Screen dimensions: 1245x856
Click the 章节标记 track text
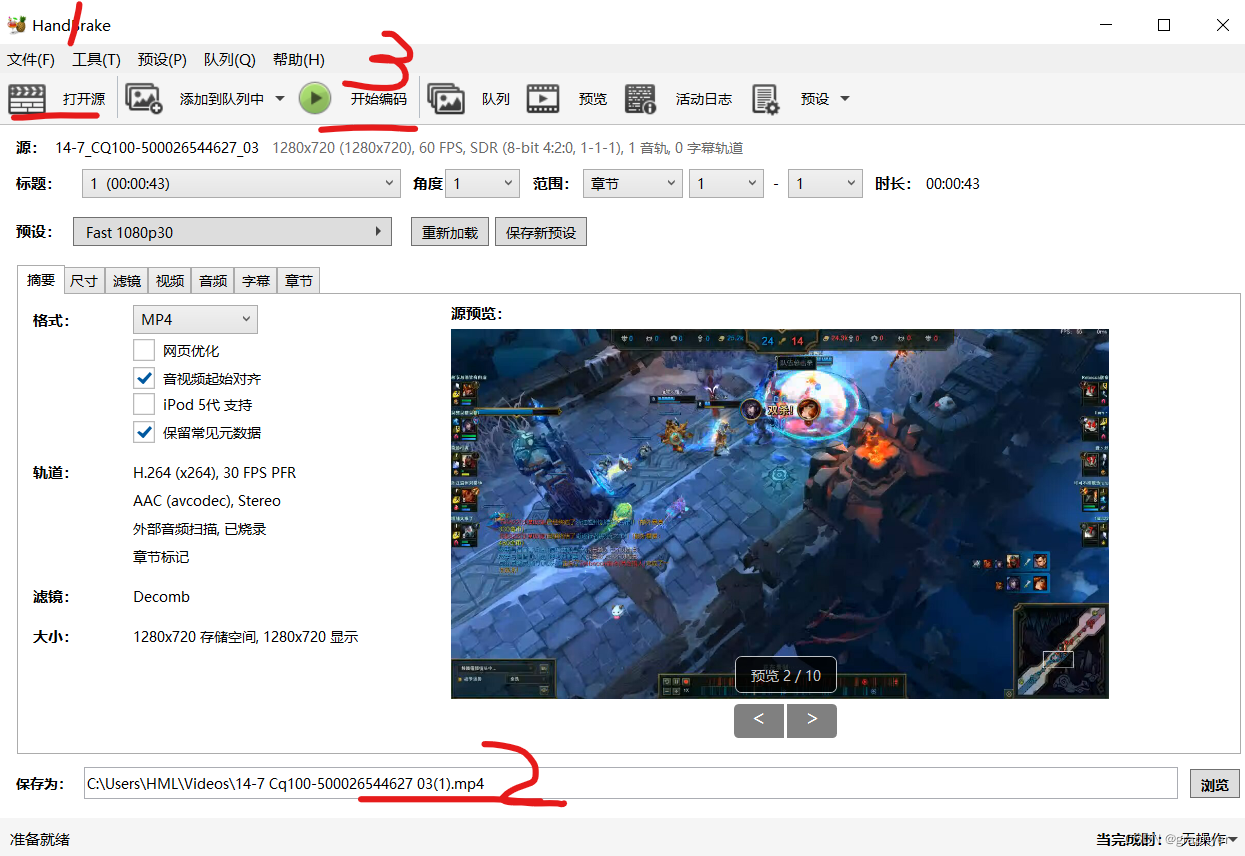click(161, 557)
